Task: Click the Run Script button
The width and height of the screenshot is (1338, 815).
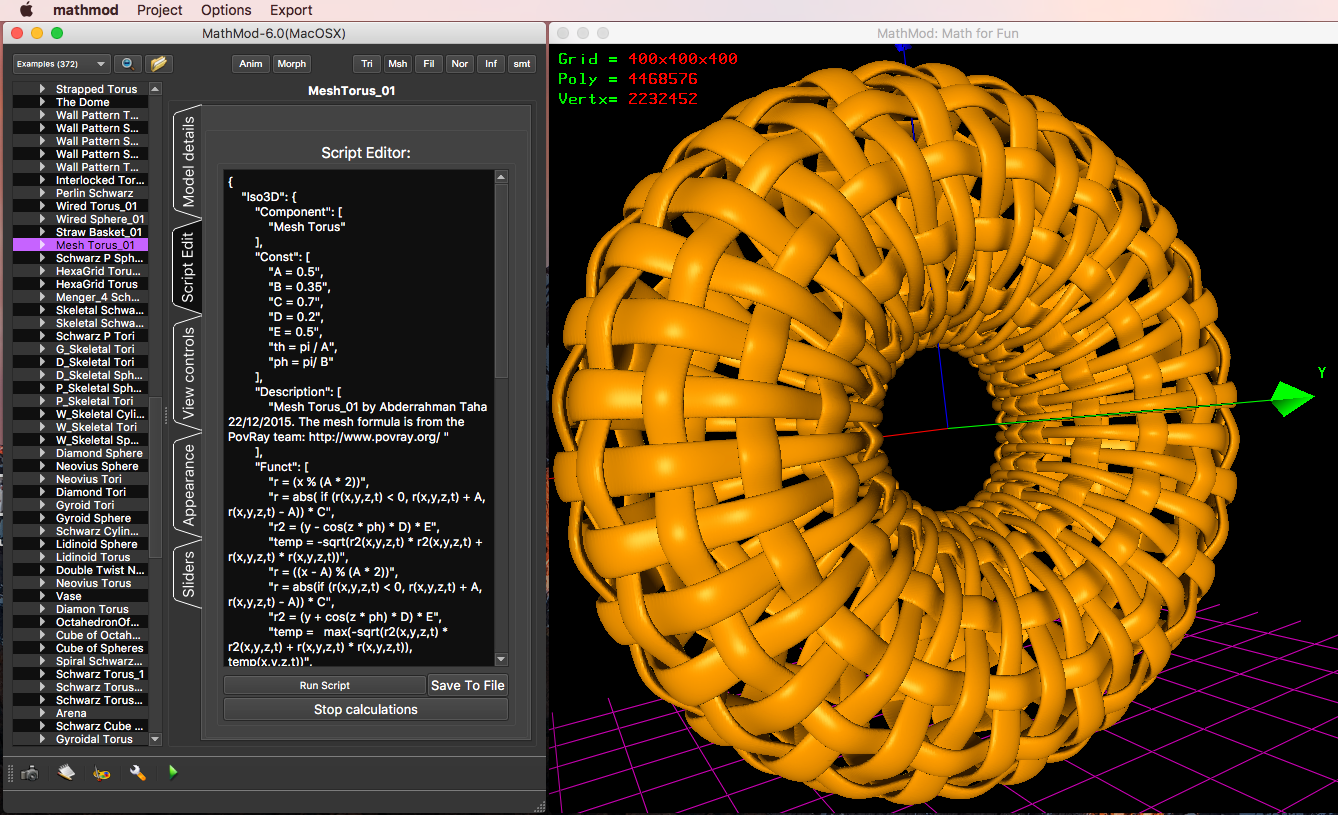Action: (324, 684)
